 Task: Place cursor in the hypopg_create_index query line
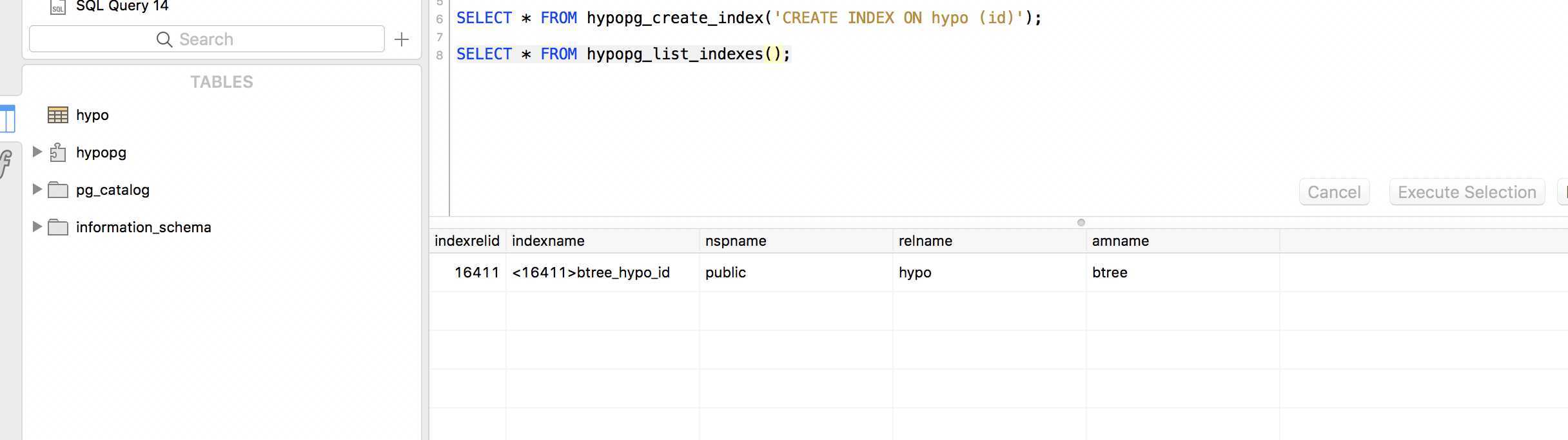749,18
